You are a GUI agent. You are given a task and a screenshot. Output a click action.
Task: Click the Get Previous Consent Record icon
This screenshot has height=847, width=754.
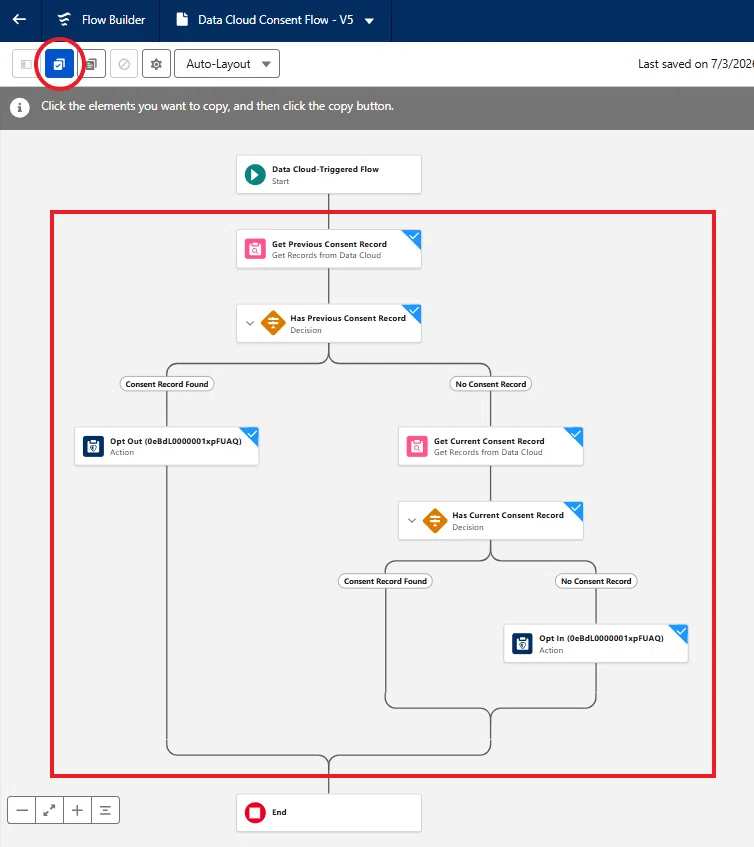pyautogui.click(x=255, y=249)
